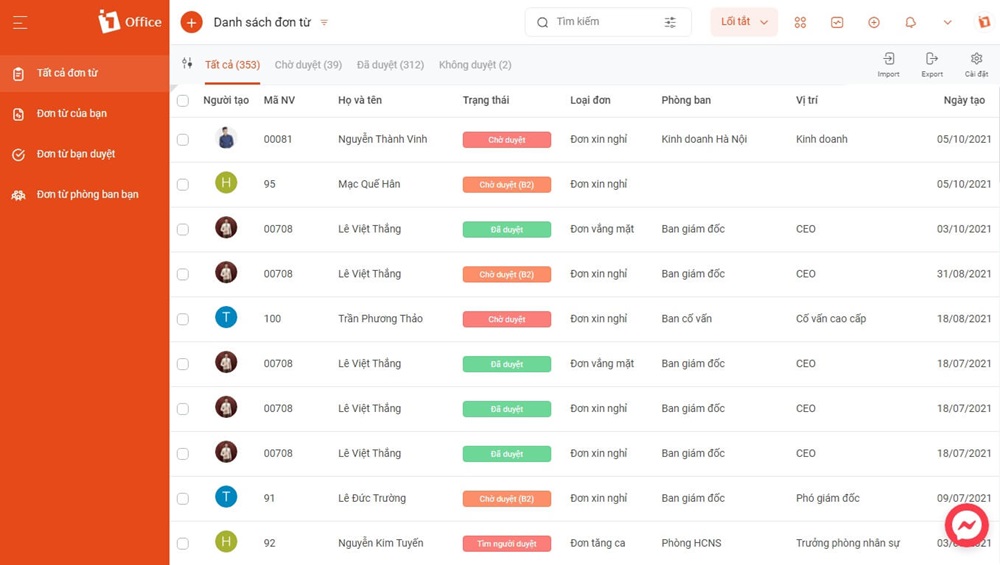Open the notification bell
The image size is (1000, 565).
(910, 22)
